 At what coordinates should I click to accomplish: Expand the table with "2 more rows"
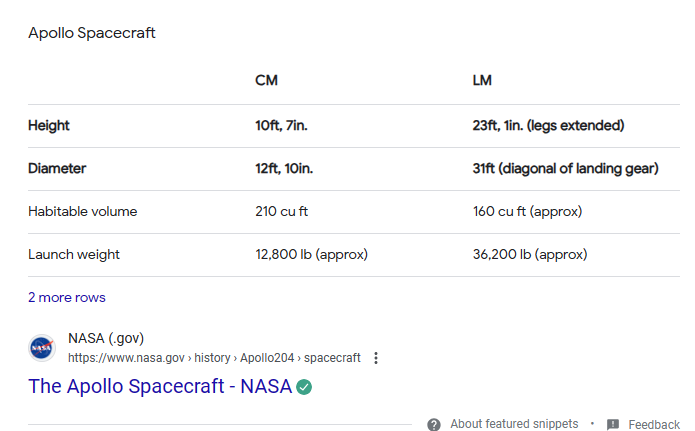click(x=67, y=297)
